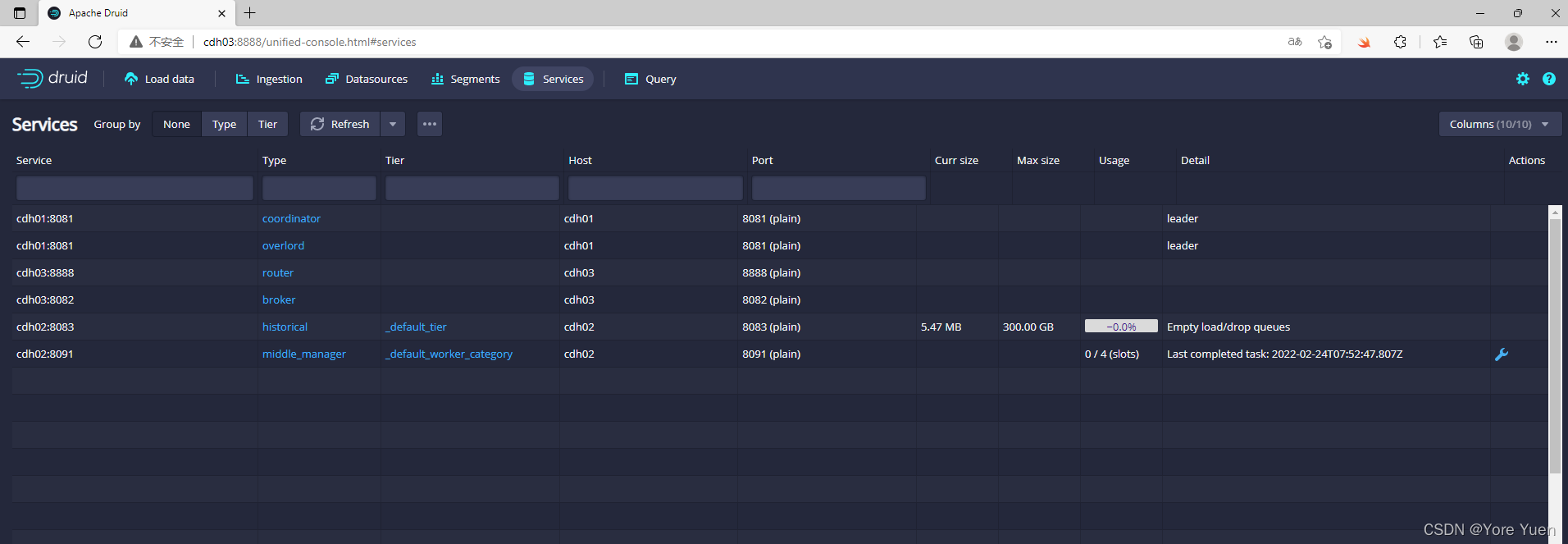The width and height of the screenshot is (1568, 544).
Task: Open the Query view
Action: tap(650, 79)
